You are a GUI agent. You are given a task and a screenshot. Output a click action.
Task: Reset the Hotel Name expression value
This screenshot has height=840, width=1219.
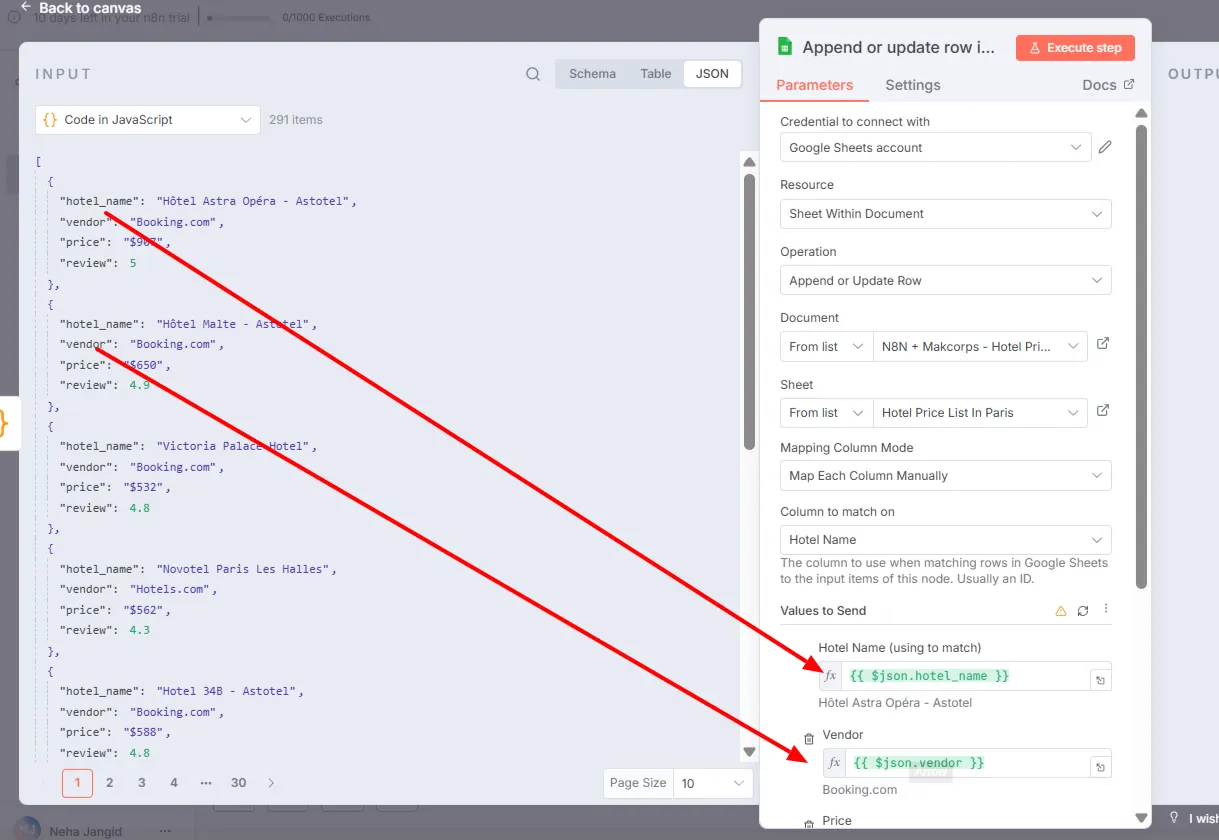pos(1100,680)
